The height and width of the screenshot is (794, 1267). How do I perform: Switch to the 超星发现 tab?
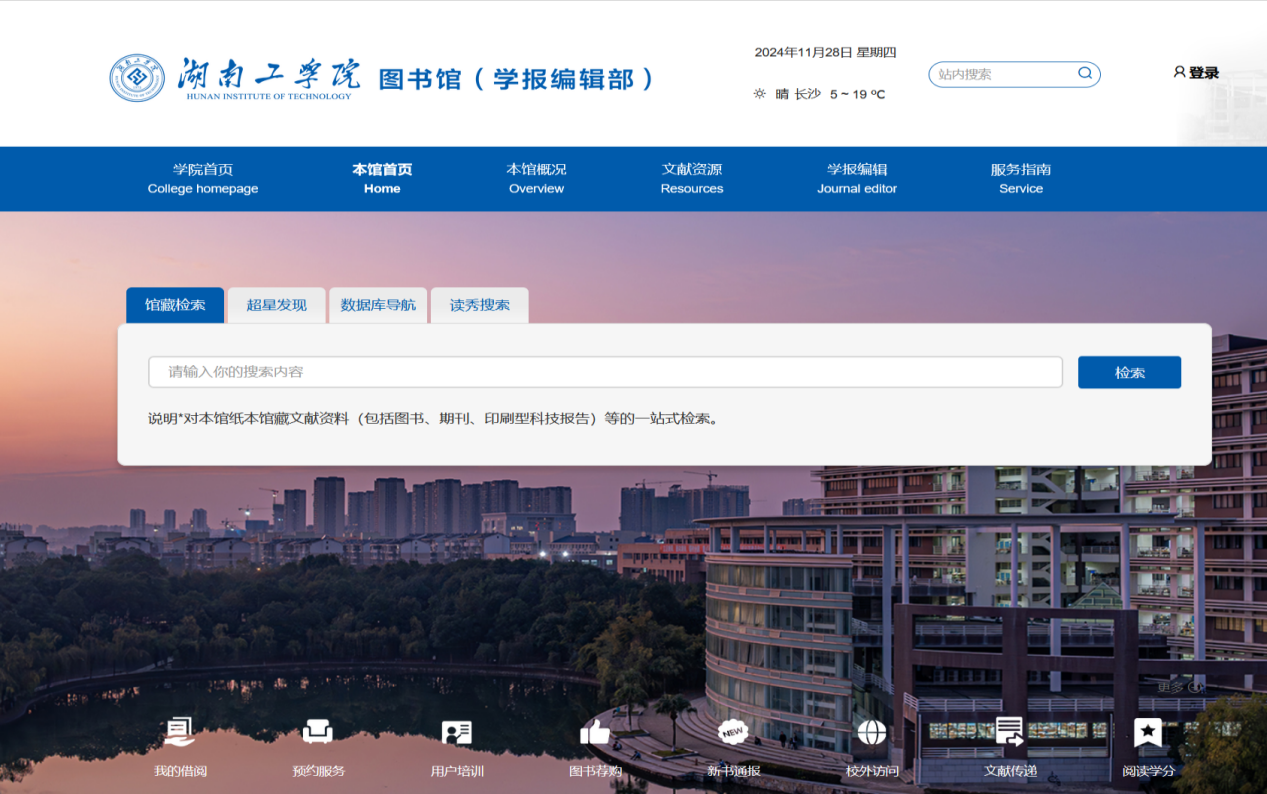[277, 305]
